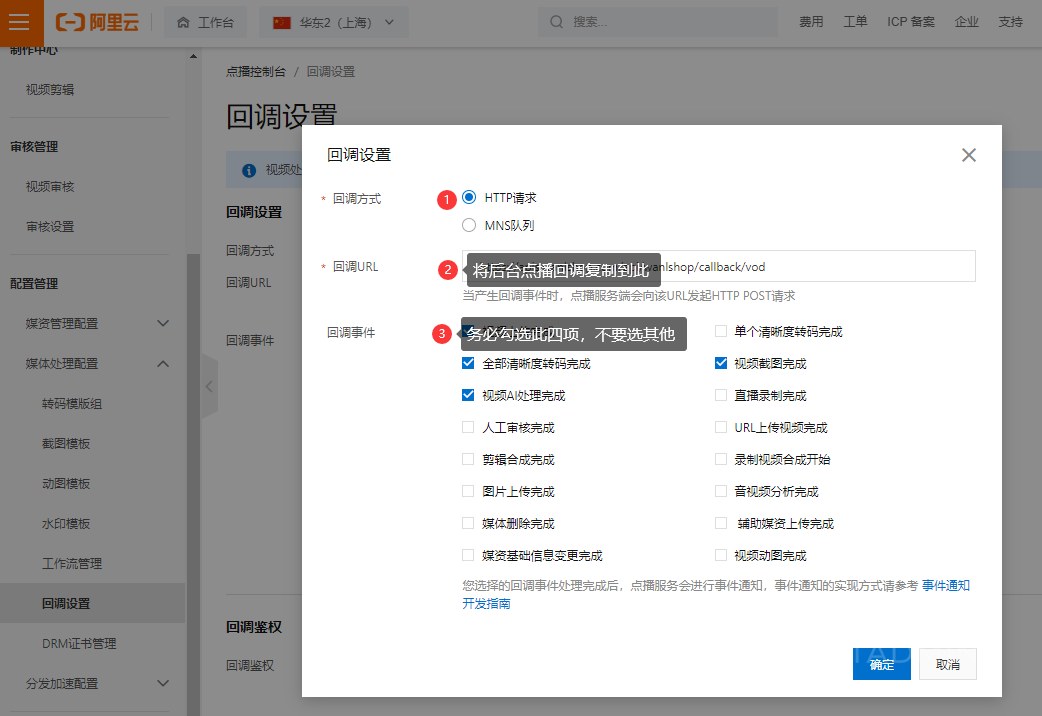Screen dimensions: 1042x716
Task: Check 视频动图完成 checkbox
Action: [720, 554]
